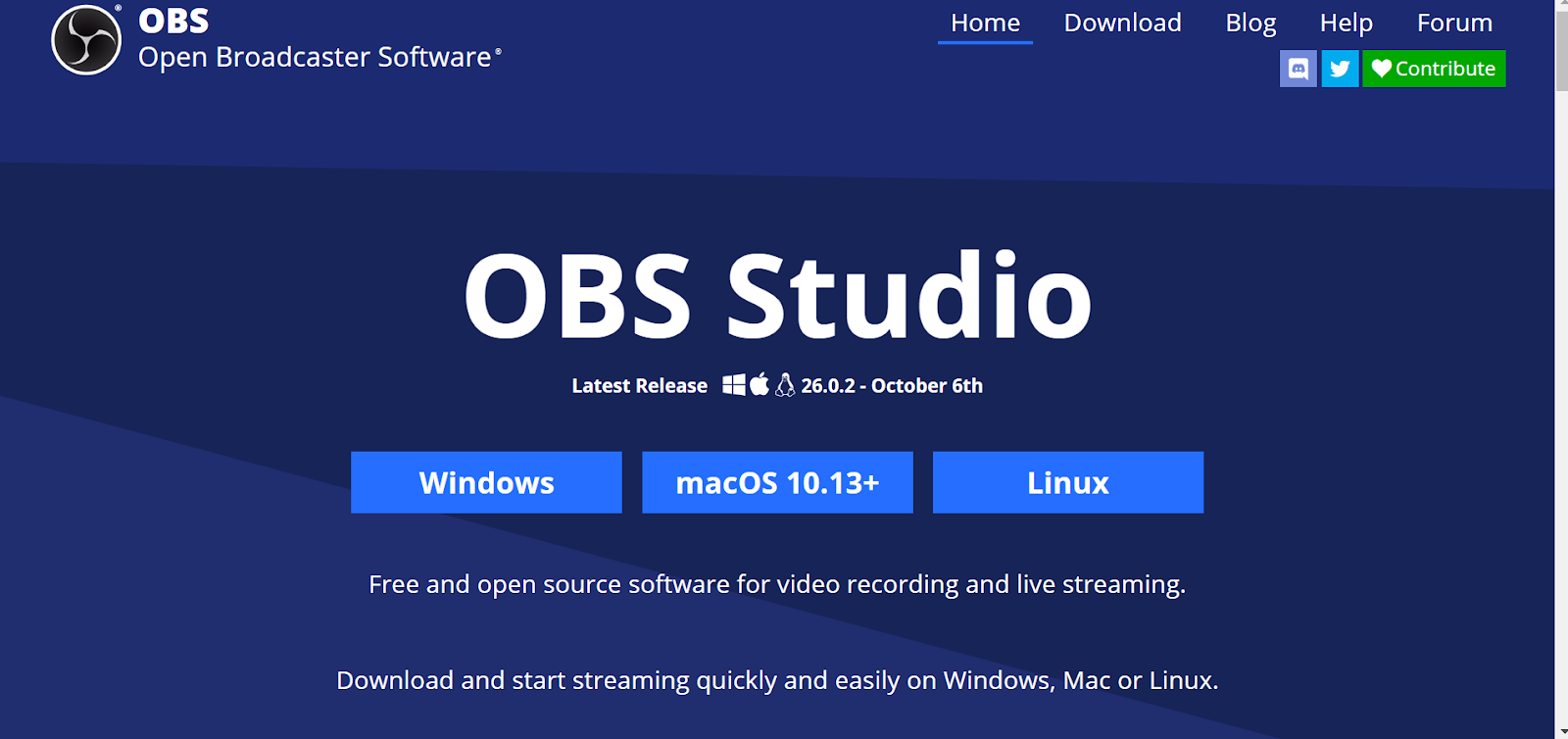This screenshot has height=739, width=1568.
Task: Click the OBS circular logo
Action: click(86, 40)
